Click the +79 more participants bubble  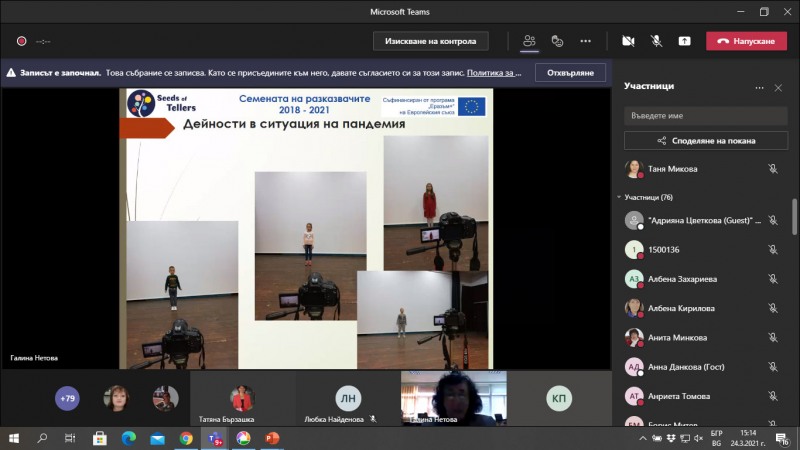[x=67, y=398]
